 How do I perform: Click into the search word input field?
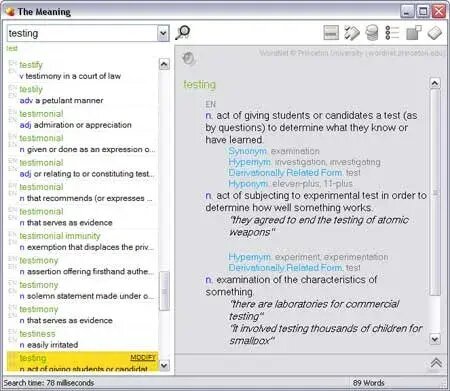(x=82, y=33)
